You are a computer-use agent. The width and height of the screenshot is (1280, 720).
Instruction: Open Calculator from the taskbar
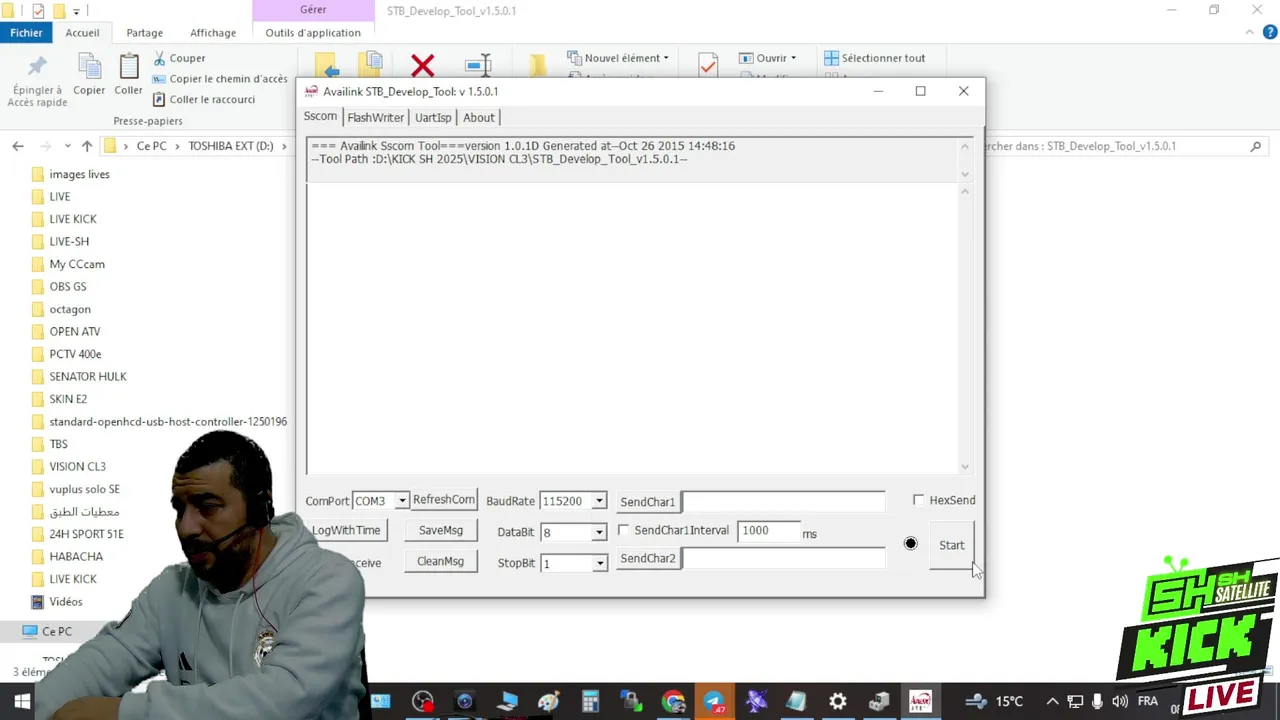coord(590,702)
